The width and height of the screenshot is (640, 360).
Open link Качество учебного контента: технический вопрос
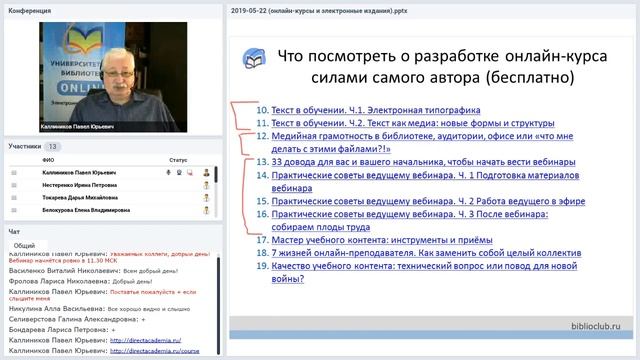click(424, 272)
